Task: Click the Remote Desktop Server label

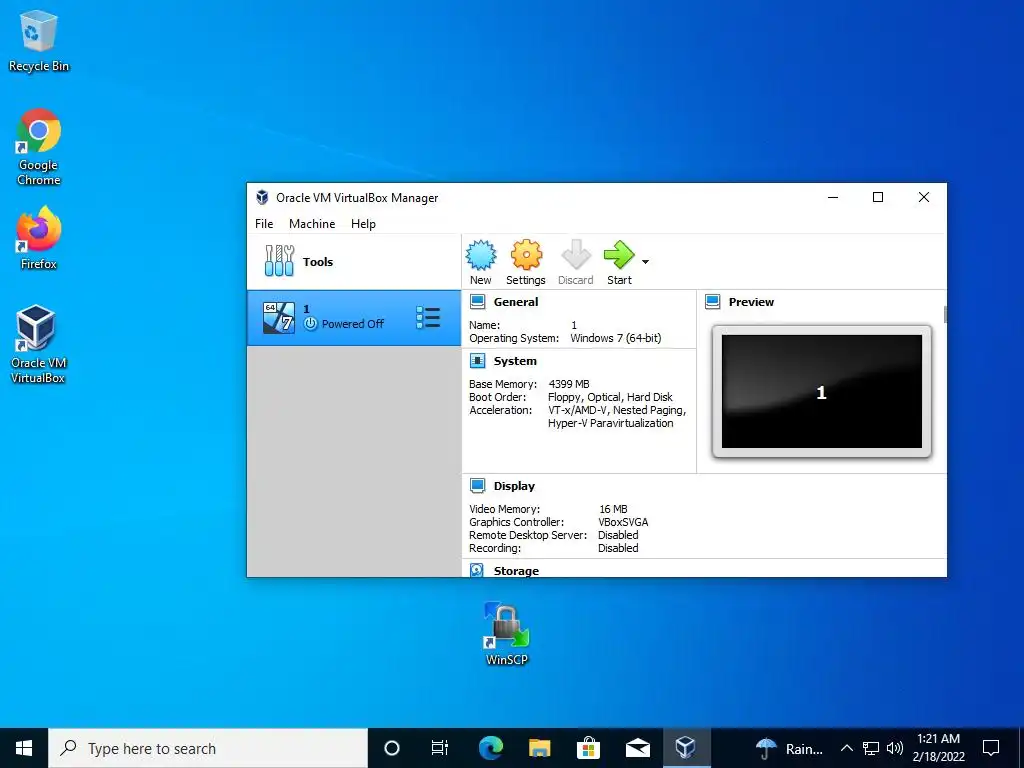Action: click(528, 535)
